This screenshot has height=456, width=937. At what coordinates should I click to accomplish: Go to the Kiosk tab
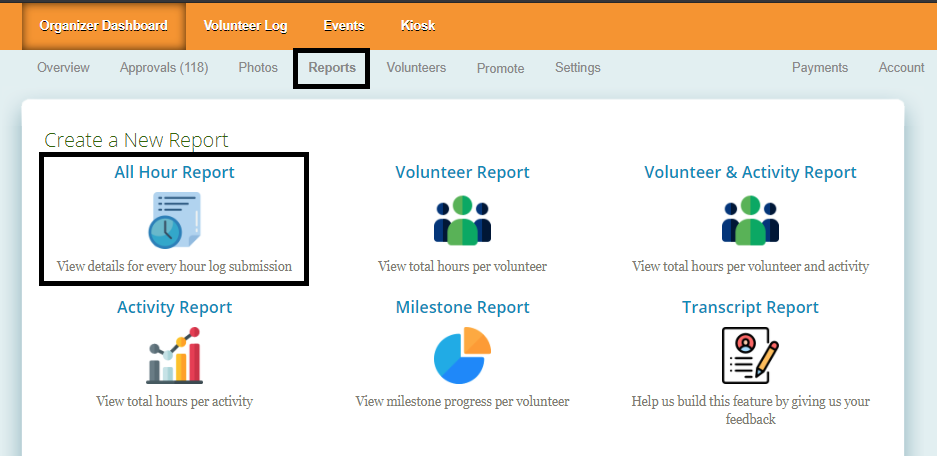418,26
